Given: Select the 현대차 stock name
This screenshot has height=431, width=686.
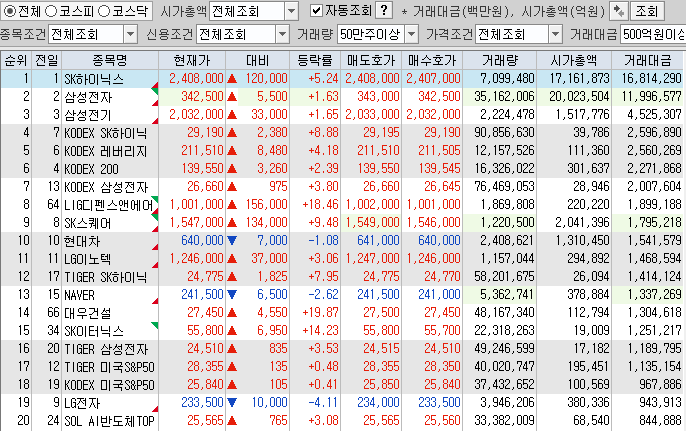Looking at the screenshot, I should (82, 241).
